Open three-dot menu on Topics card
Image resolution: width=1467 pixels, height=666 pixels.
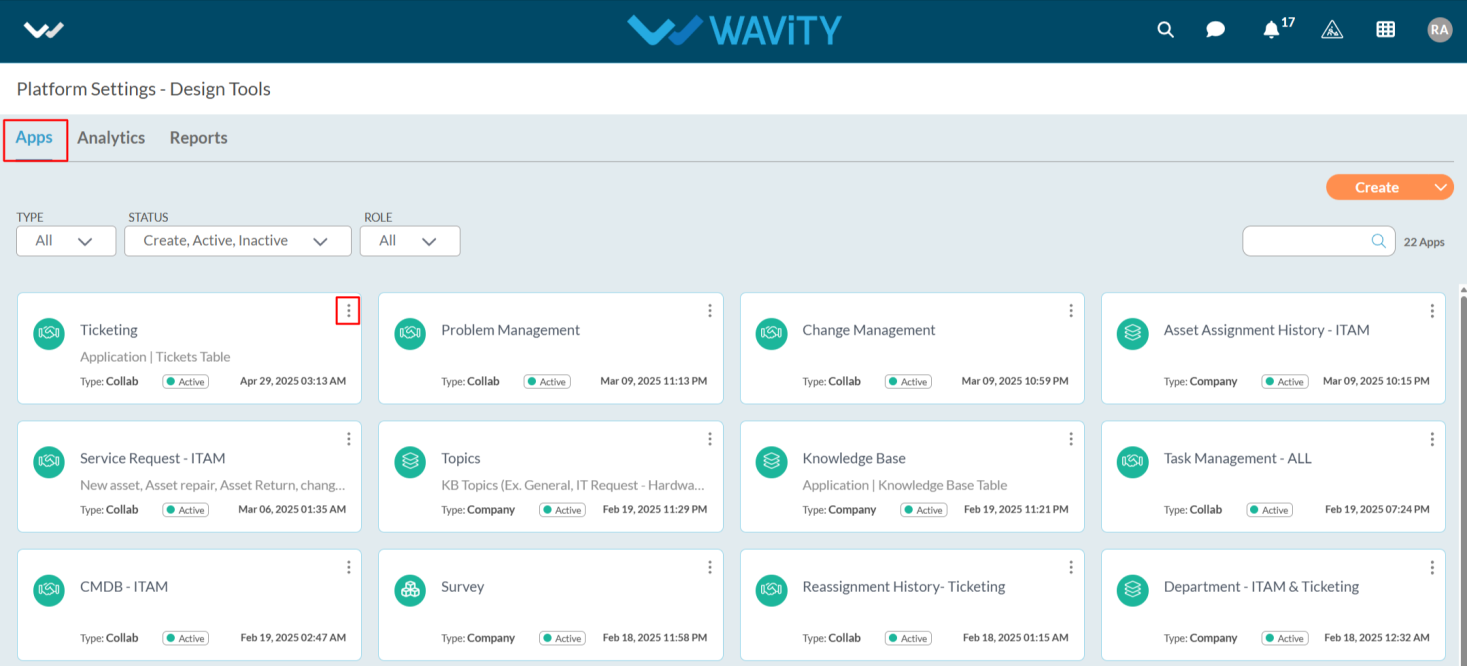click(x=710, y=439)
